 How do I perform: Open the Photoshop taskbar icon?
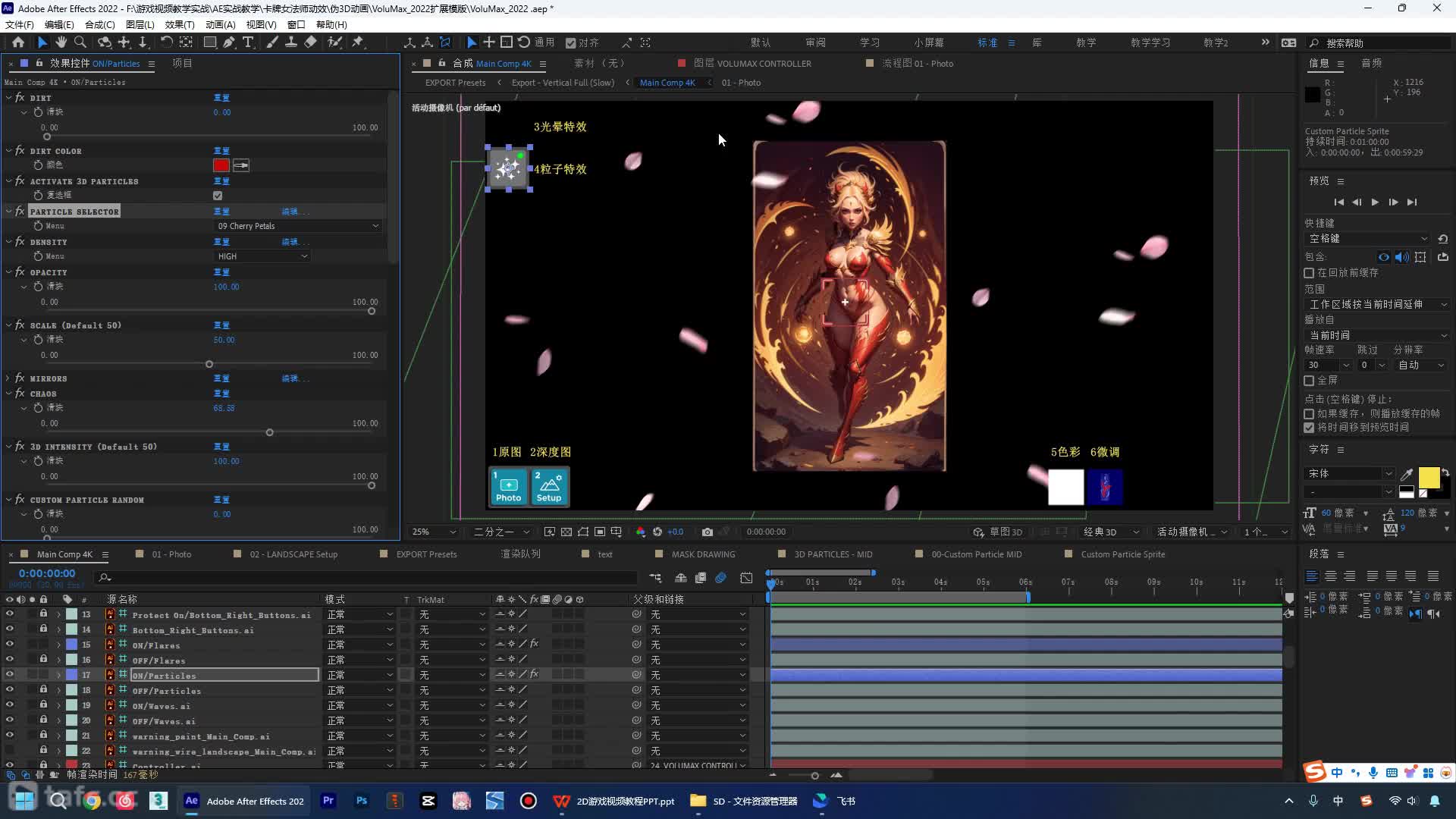[x=362, y=801]
